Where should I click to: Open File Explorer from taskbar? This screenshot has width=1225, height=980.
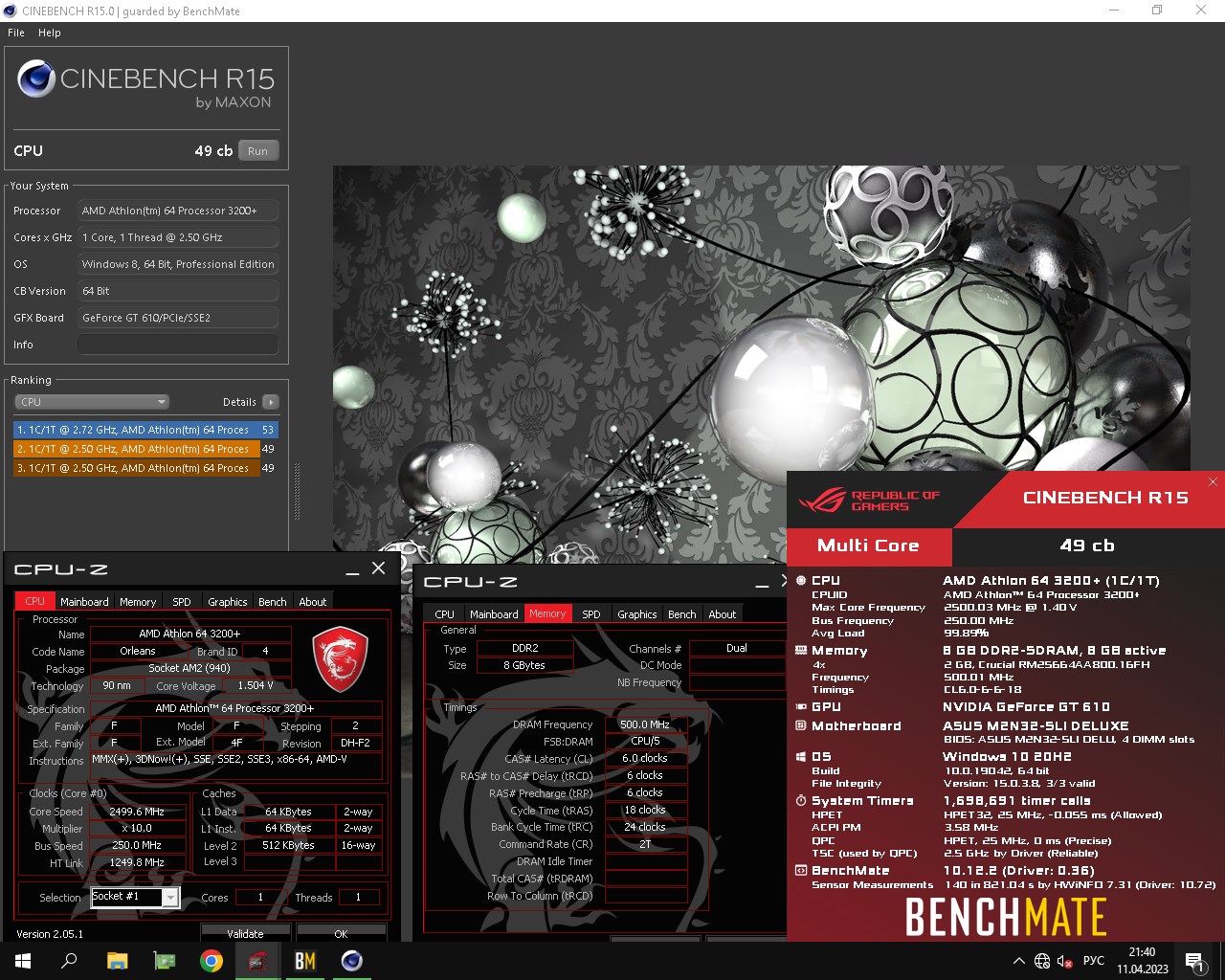tap(117, 961)
